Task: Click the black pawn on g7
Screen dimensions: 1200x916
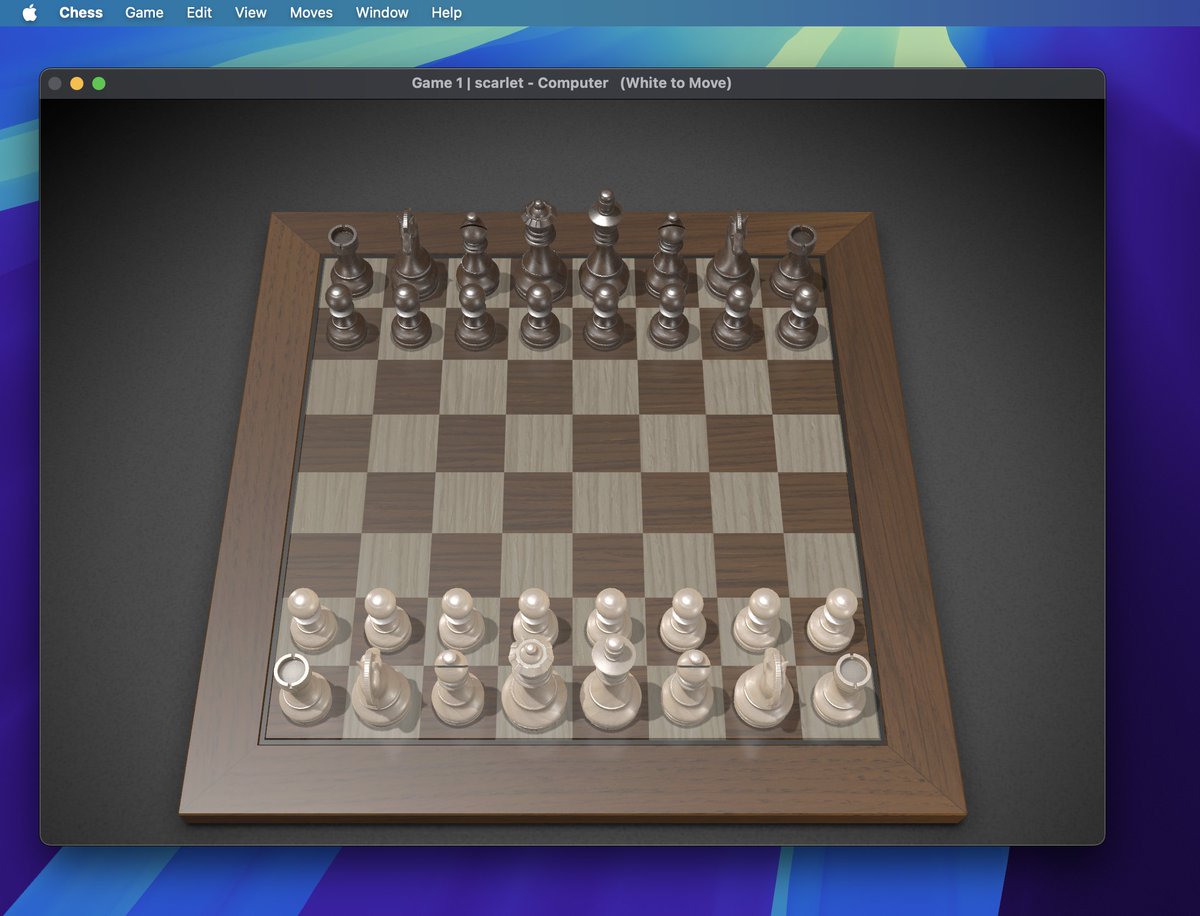Action: 735,318
